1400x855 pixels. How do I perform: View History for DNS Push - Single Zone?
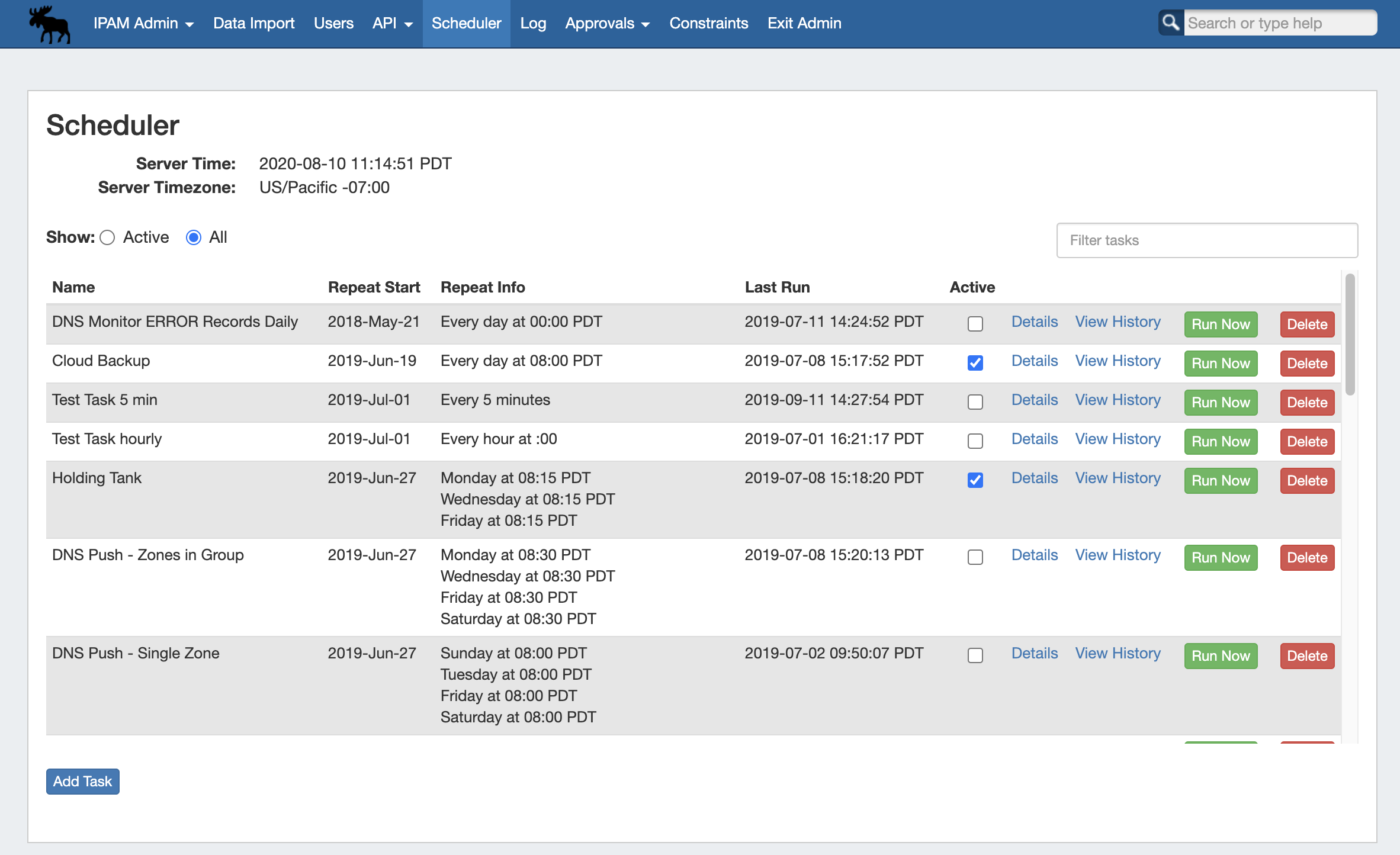tap(1118, 653)
